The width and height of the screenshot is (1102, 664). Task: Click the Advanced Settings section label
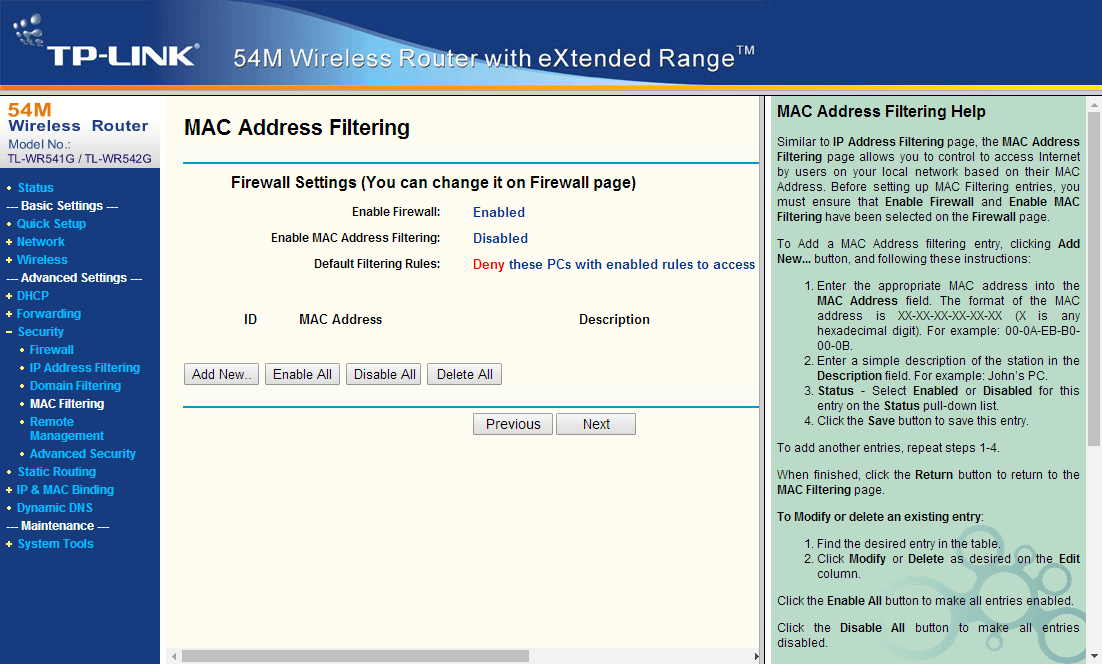coord(74,278)
